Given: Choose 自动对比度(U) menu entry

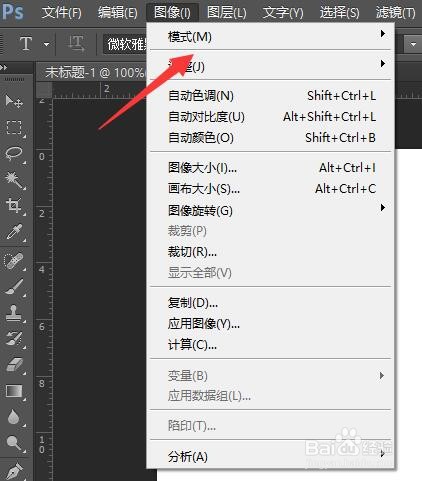Looking at the screenshot, I should click(270, 117).
